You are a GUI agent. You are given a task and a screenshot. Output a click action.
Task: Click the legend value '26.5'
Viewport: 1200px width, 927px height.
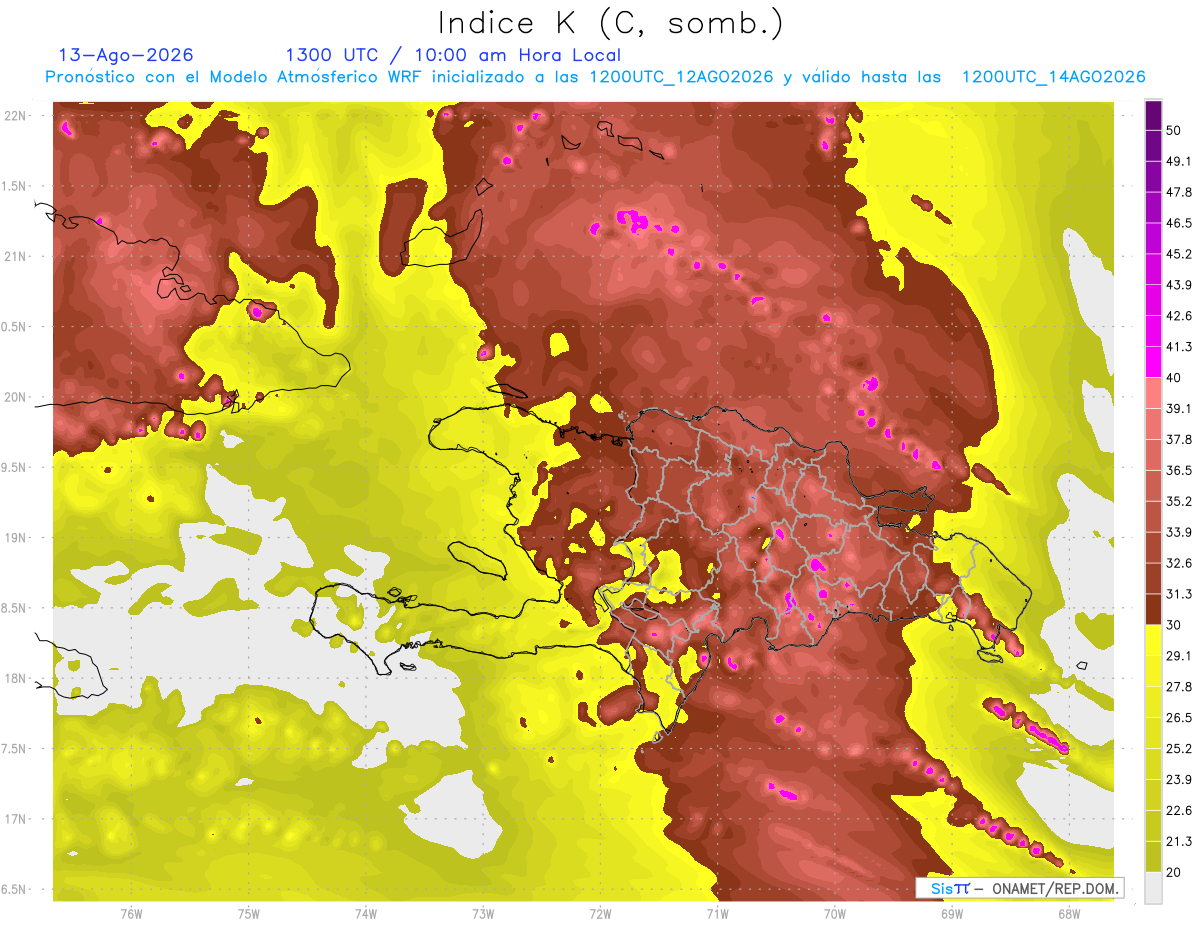[1179, 718]
